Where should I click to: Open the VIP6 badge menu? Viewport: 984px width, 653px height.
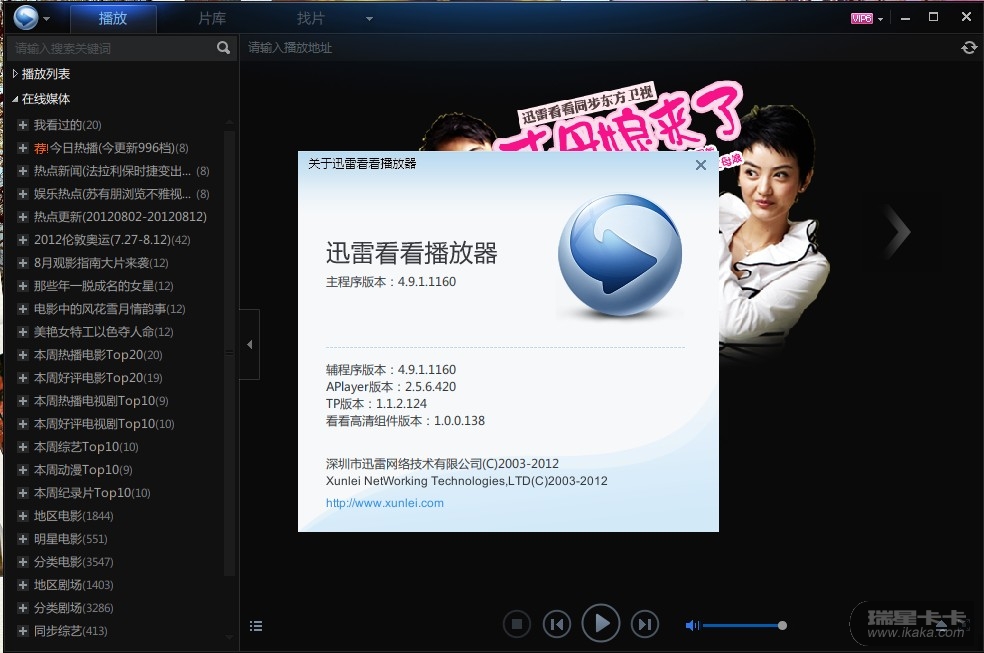click(862, 18)
